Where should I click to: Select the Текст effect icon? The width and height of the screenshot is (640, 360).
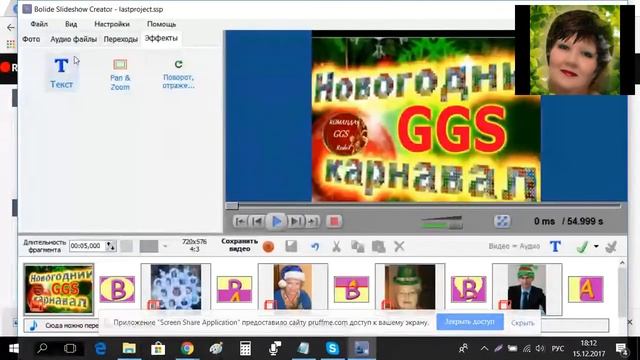(61, 73)
